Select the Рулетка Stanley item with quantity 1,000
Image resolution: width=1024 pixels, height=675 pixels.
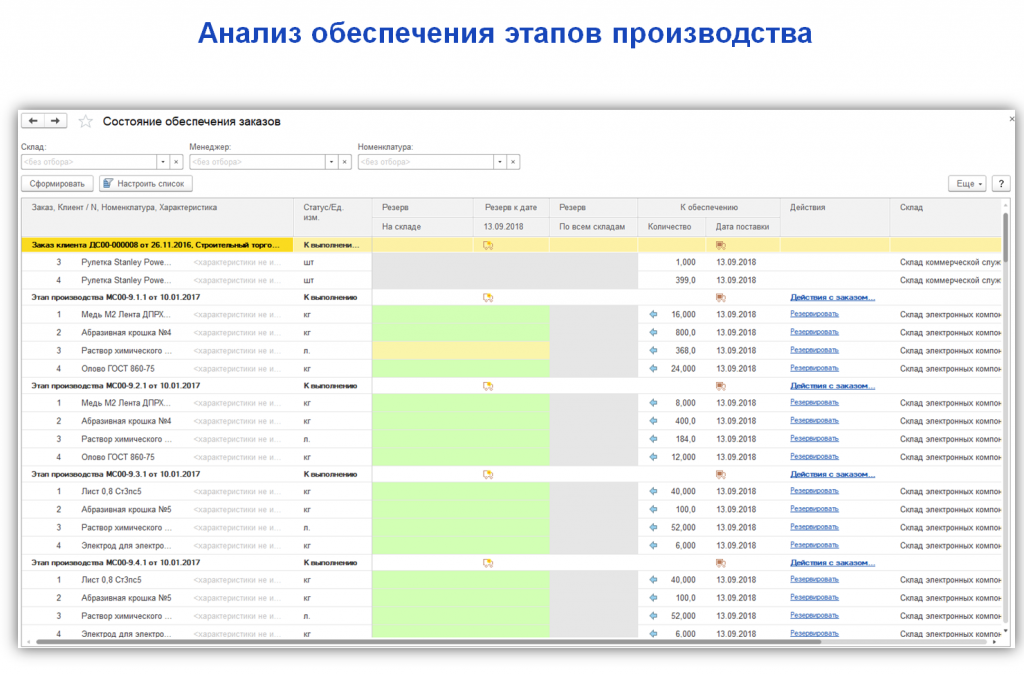click(126, 262)
